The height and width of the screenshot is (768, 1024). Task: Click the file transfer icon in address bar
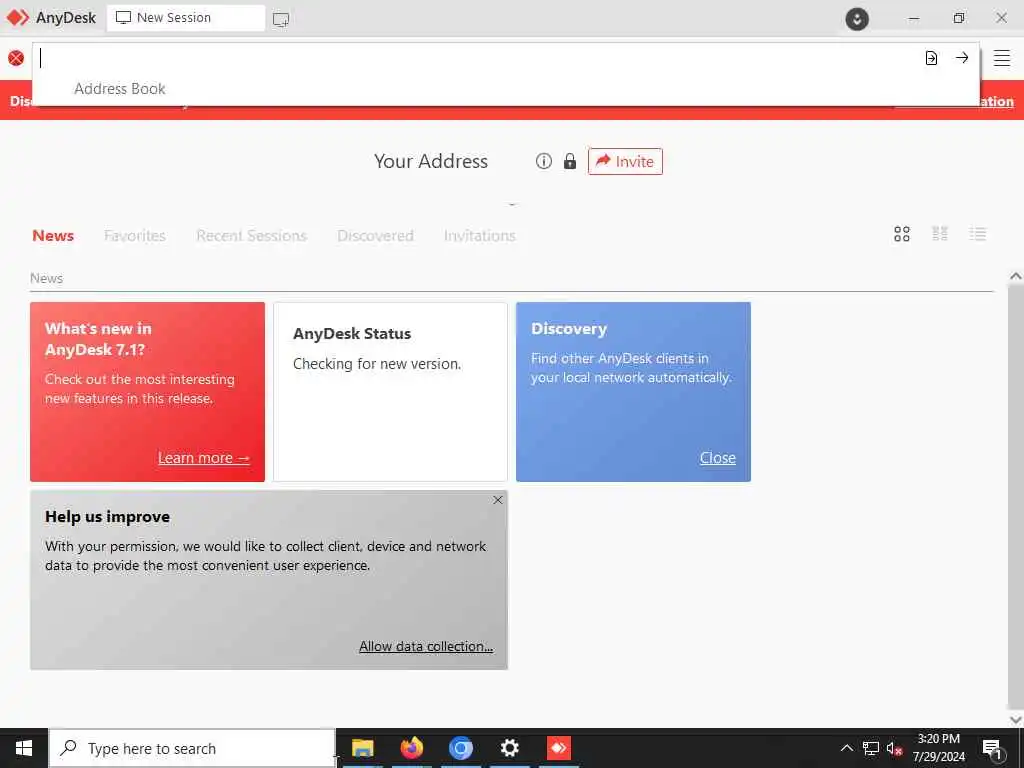point(931,58)
